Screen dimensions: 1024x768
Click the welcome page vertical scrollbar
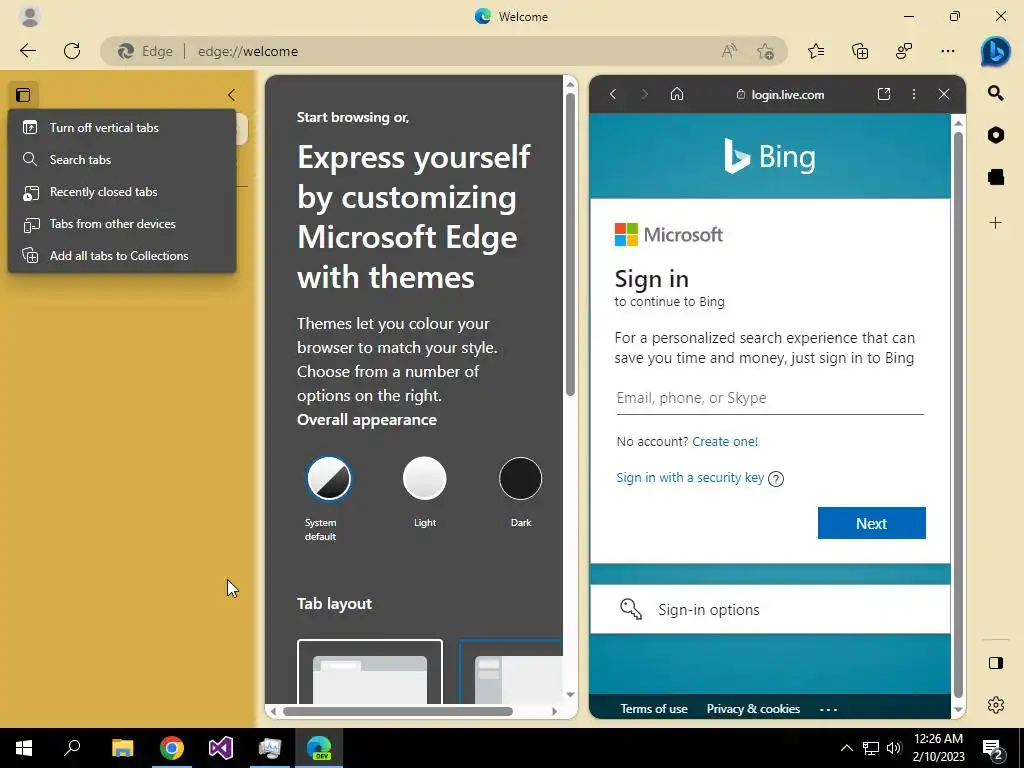pos(570,244)
